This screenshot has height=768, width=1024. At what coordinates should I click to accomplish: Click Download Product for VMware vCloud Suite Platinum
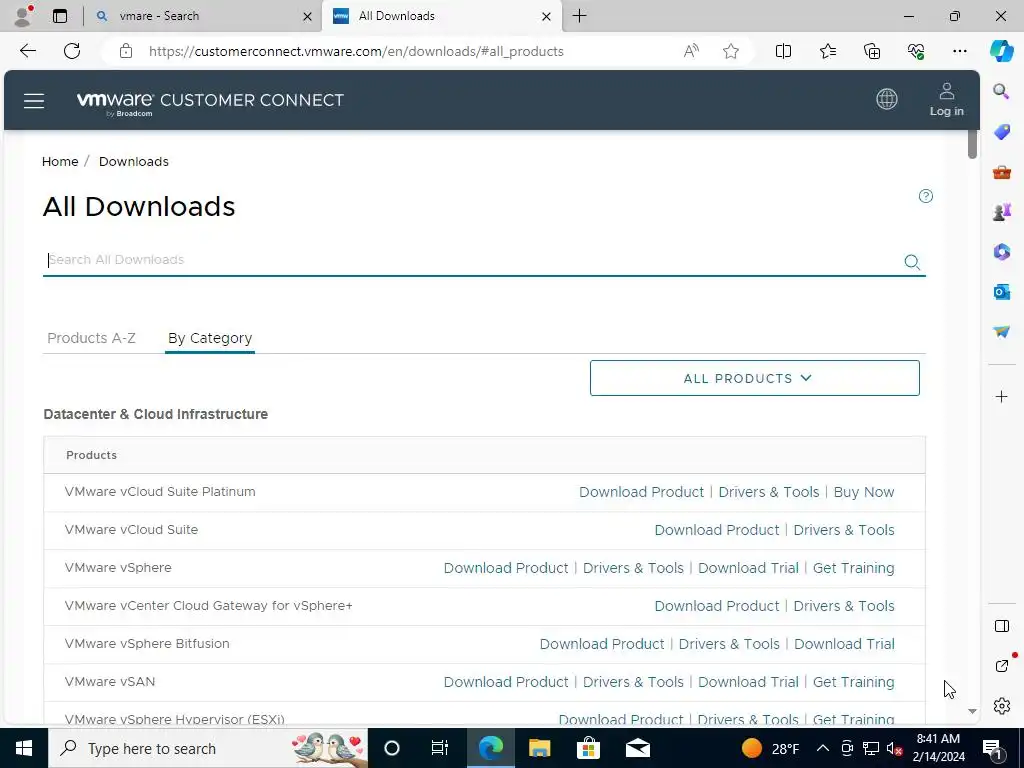point(641,492)
